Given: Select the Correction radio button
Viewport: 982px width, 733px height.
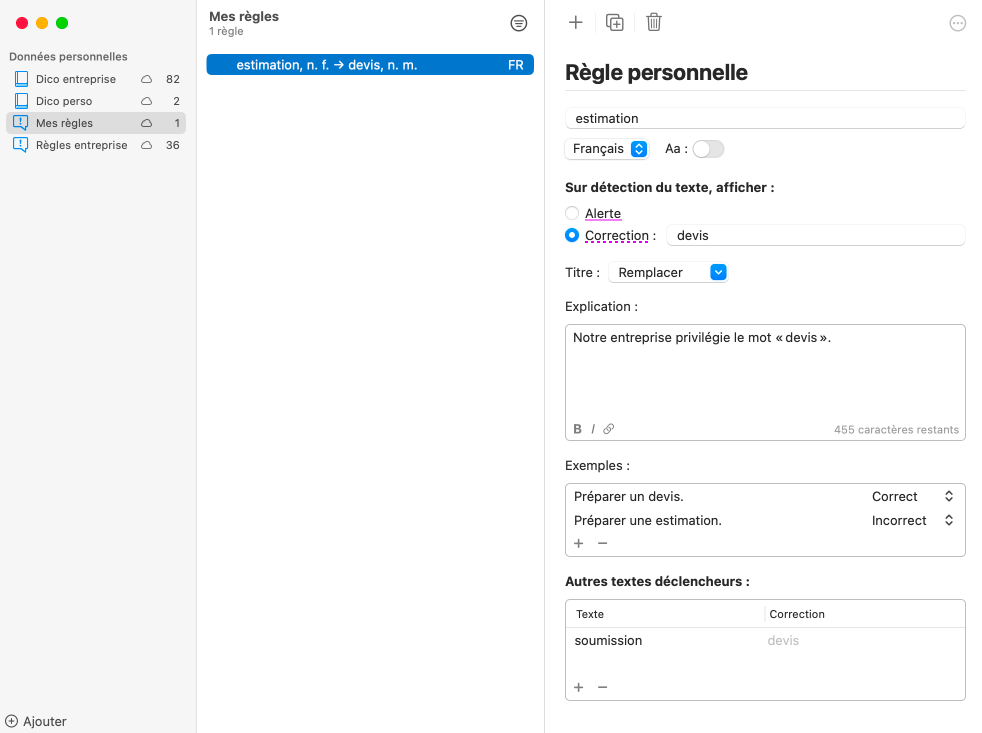Looking at the screenshot, I should [572, 236].
